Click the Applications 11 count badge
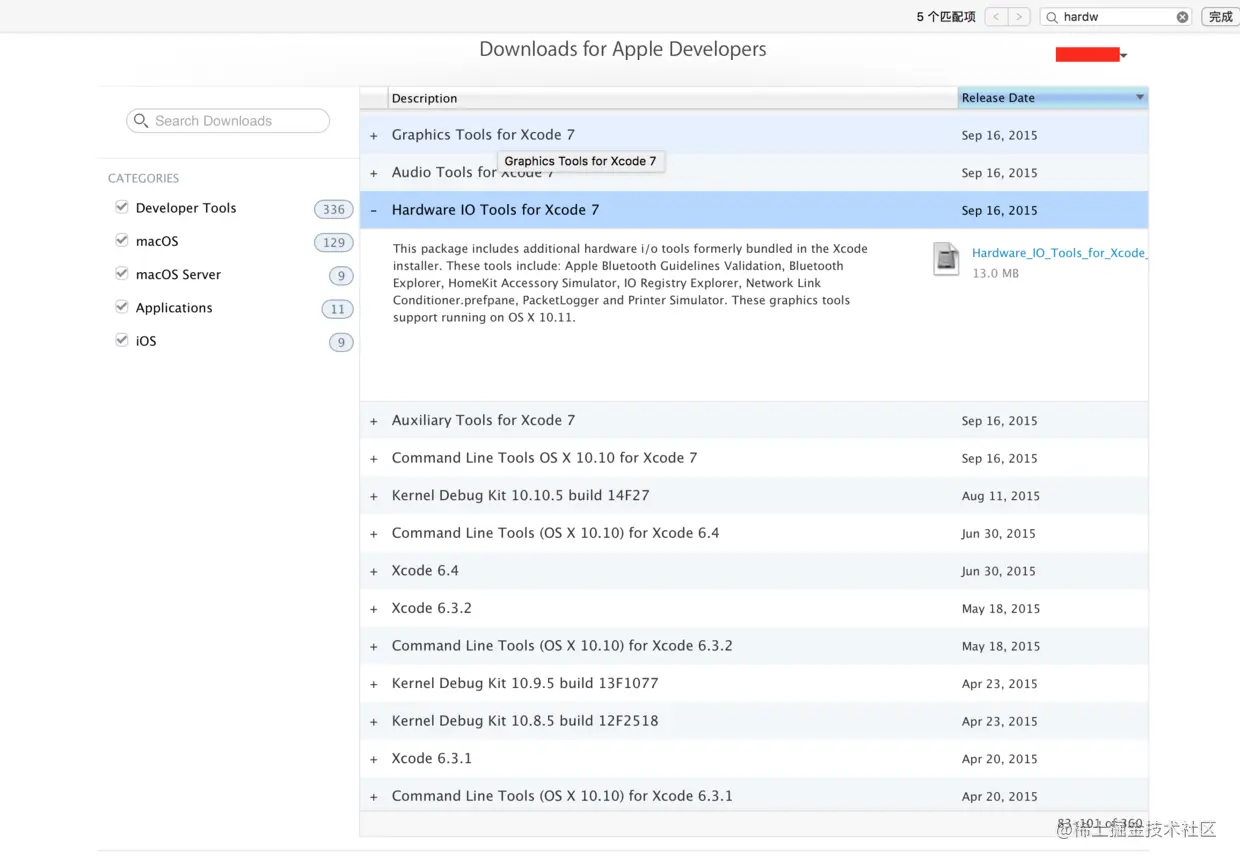Screen dimensions: 1240x863 (x=337, y=309)
